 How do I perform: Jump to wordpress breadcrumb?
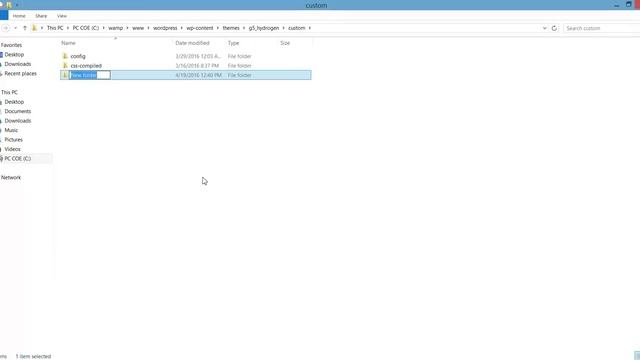tap(165, 28)
